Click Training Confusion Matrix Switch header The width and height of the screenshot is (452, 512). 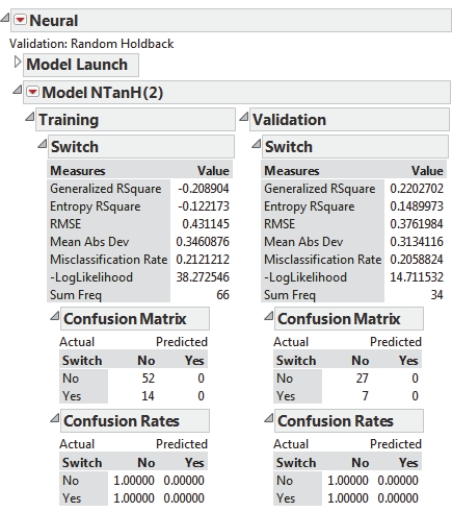[82, 361]
